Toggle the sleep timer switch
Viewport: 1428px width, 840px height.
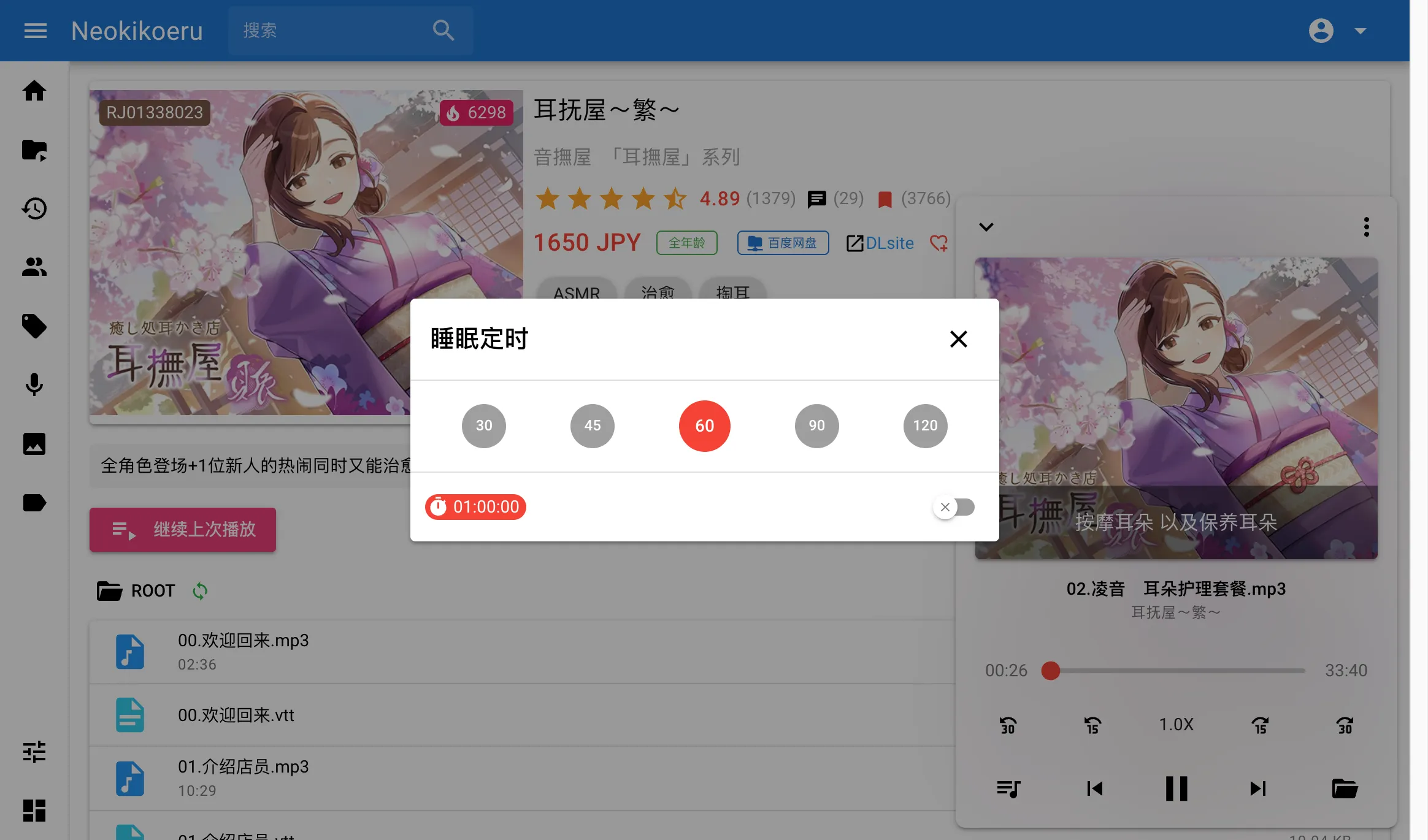(x=954, y=507)
